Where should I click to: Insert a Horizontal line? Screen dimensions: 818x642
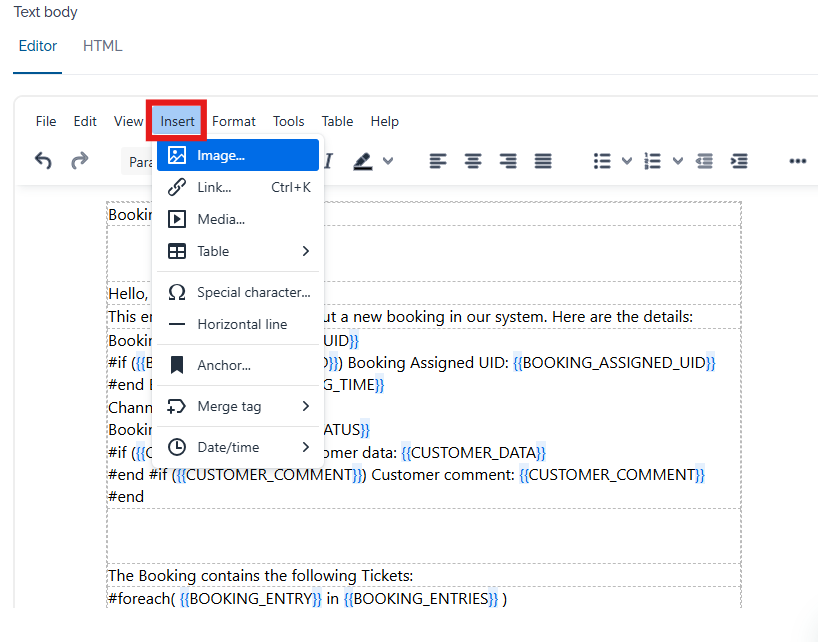(x=238, y=324)
